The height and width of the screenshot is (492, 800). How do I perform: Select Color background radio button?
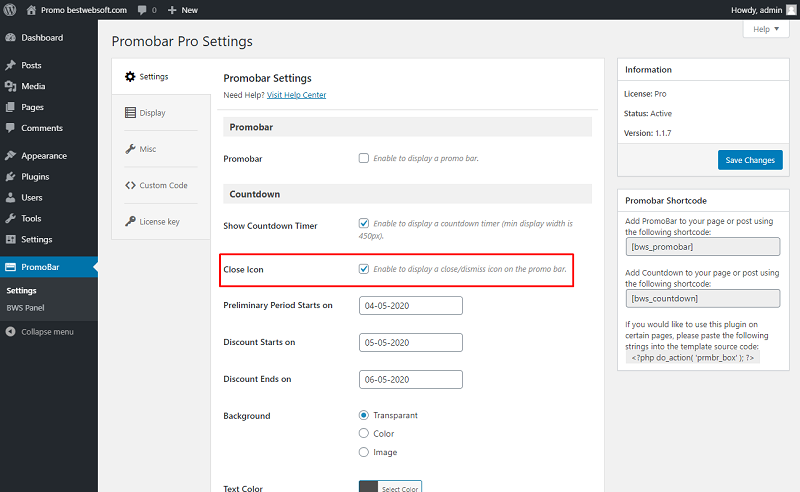(363, 433)
